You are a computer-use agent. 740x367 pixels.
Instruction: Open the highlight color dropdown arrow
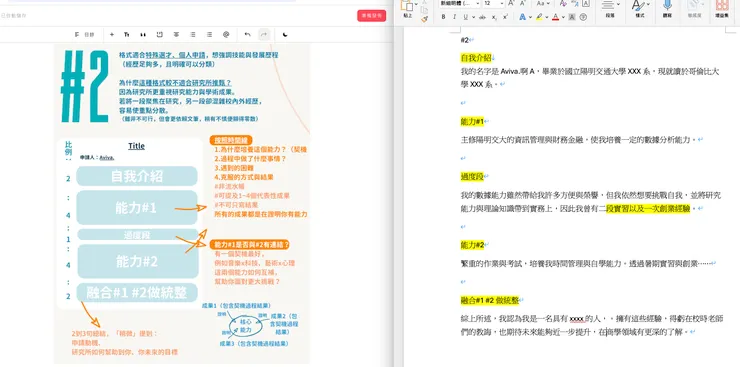coord(547,17)
